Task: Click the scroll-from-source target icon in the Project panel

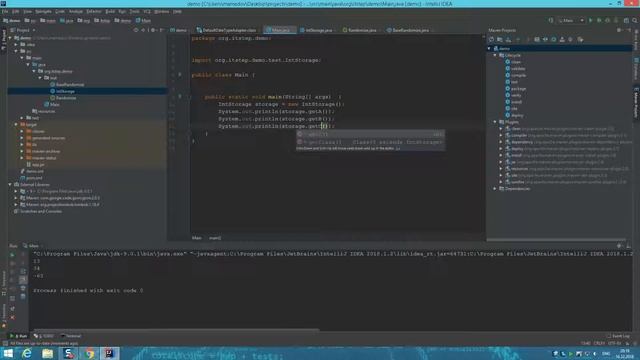Action: click(136, 30)
